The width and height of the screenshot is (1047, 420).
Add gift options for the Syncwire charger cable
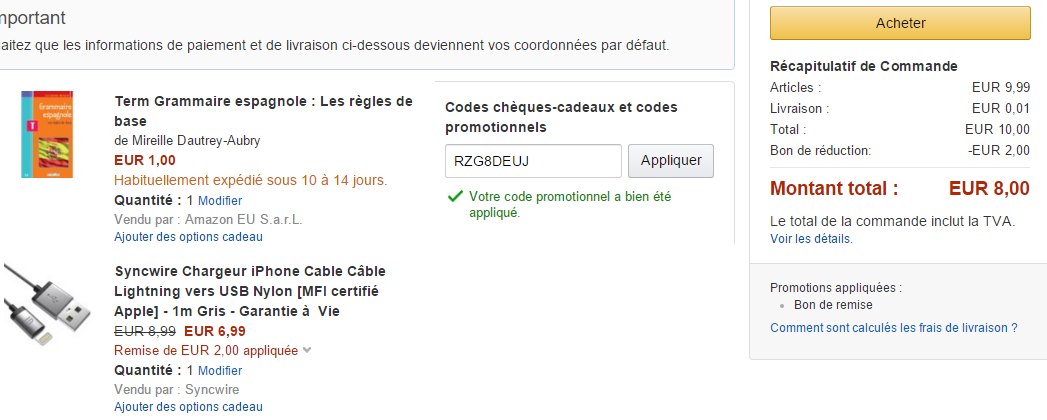[x=188, y=406]
